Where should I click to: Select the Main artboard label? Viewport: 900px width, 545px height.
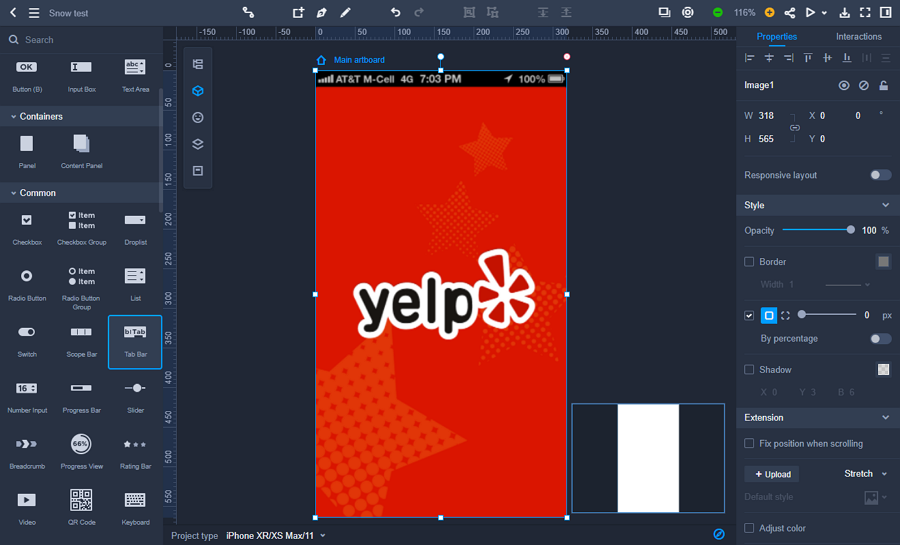click(359, 60)
